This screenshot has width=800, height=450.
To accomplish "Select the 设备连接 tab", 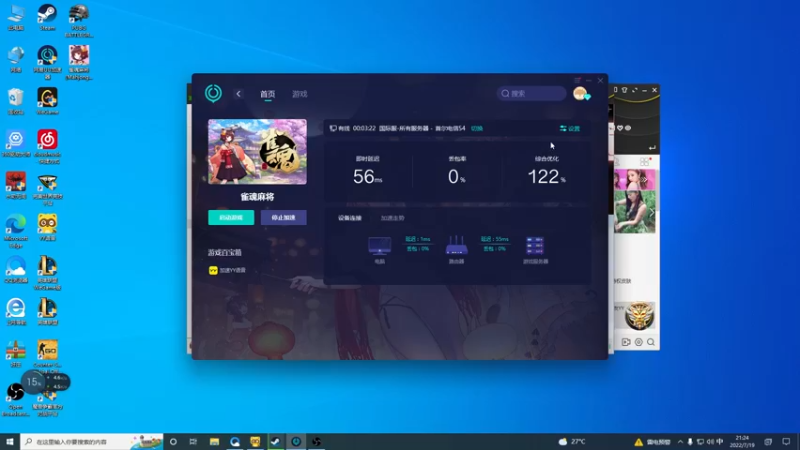I will pos(349,218).
